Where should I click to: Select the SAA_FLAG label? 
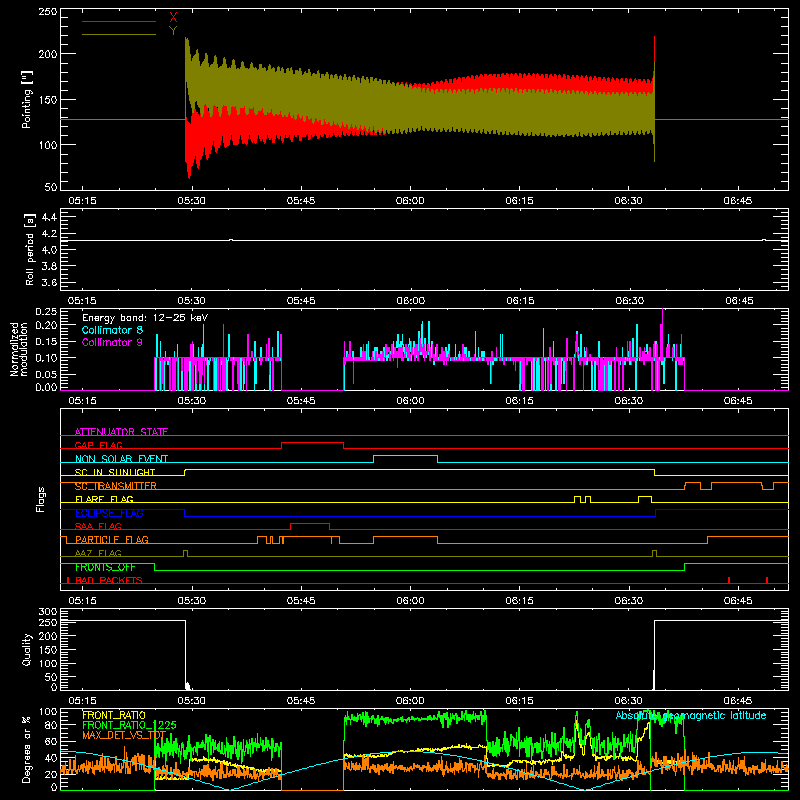(98, 526)
